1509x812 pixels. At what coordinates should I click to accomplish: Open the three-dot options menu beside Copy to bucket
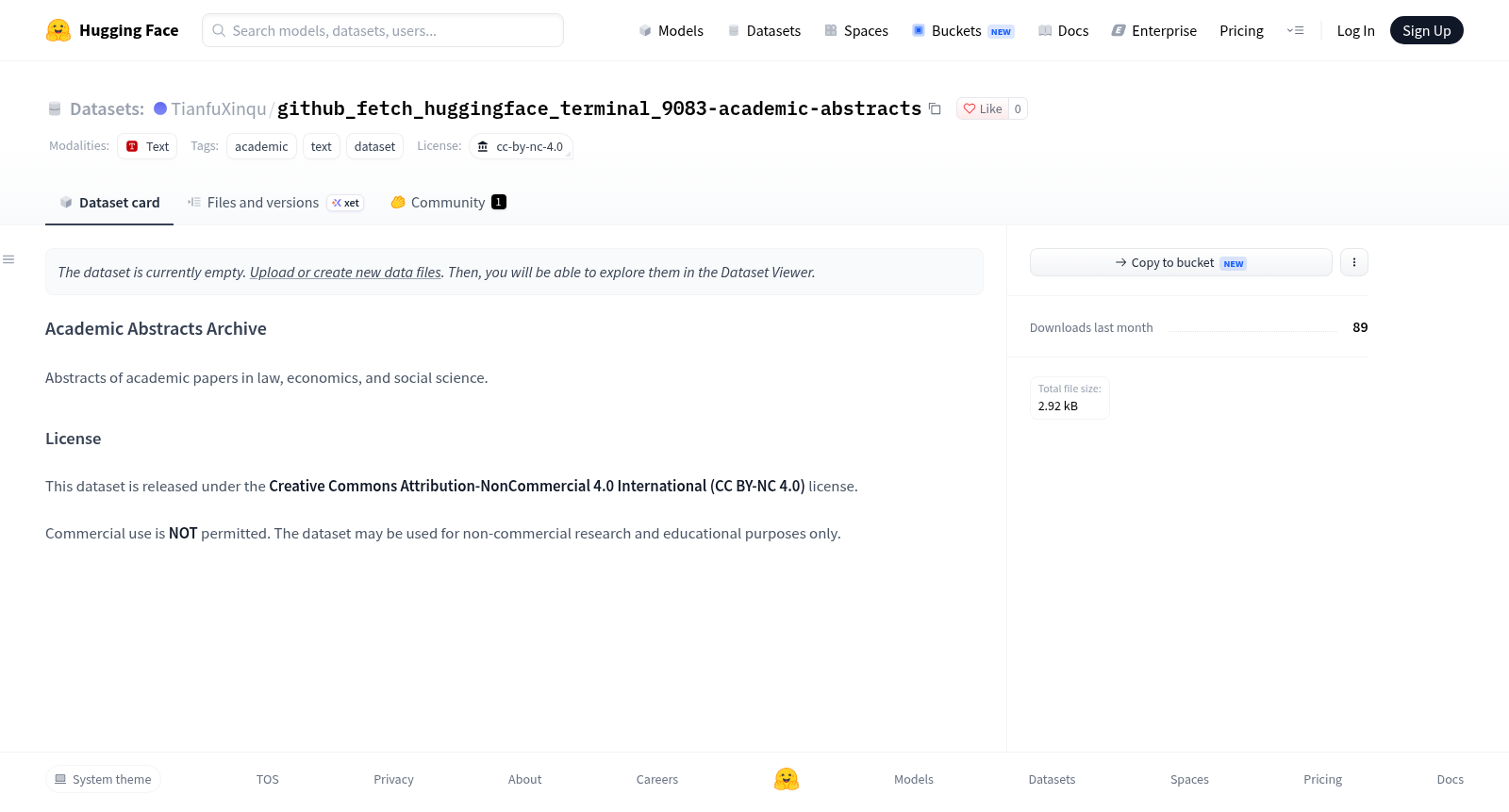point(1354,262)
